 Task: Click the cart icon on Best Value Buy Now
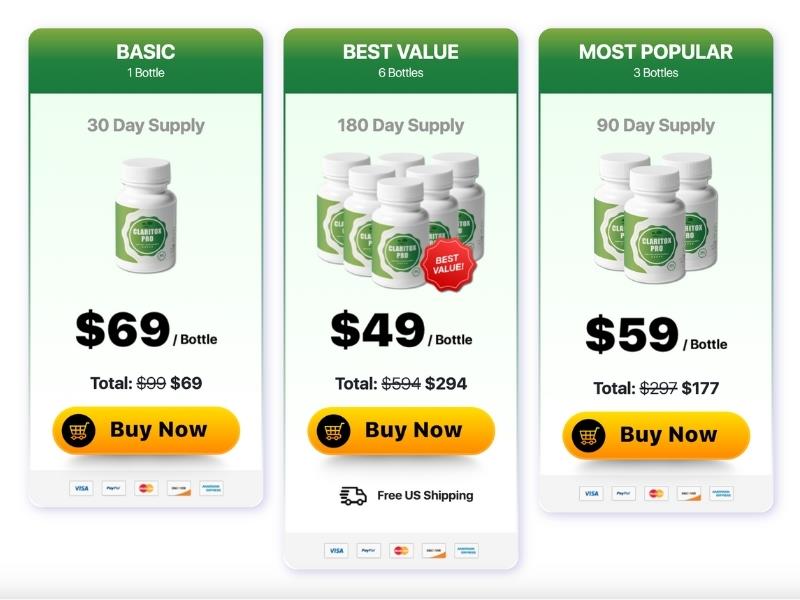(x=333, y=431)
